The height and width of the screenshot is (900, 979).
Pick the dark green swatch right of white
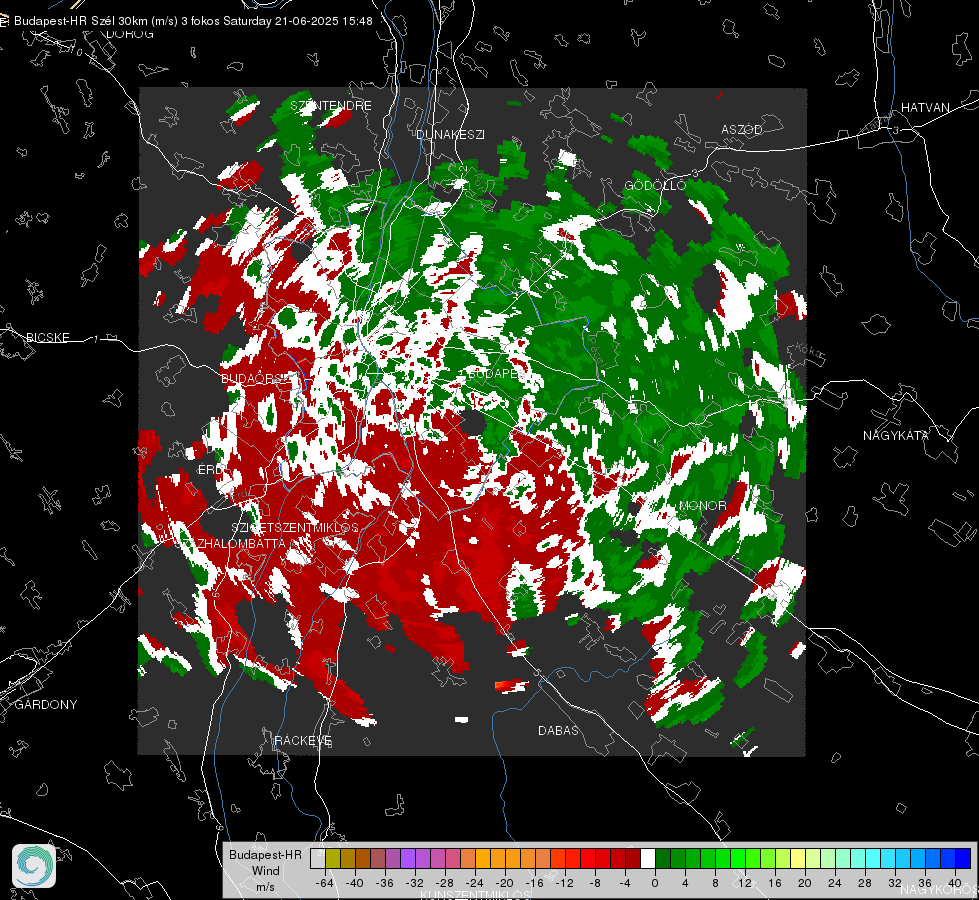click(x=662, y=859)
